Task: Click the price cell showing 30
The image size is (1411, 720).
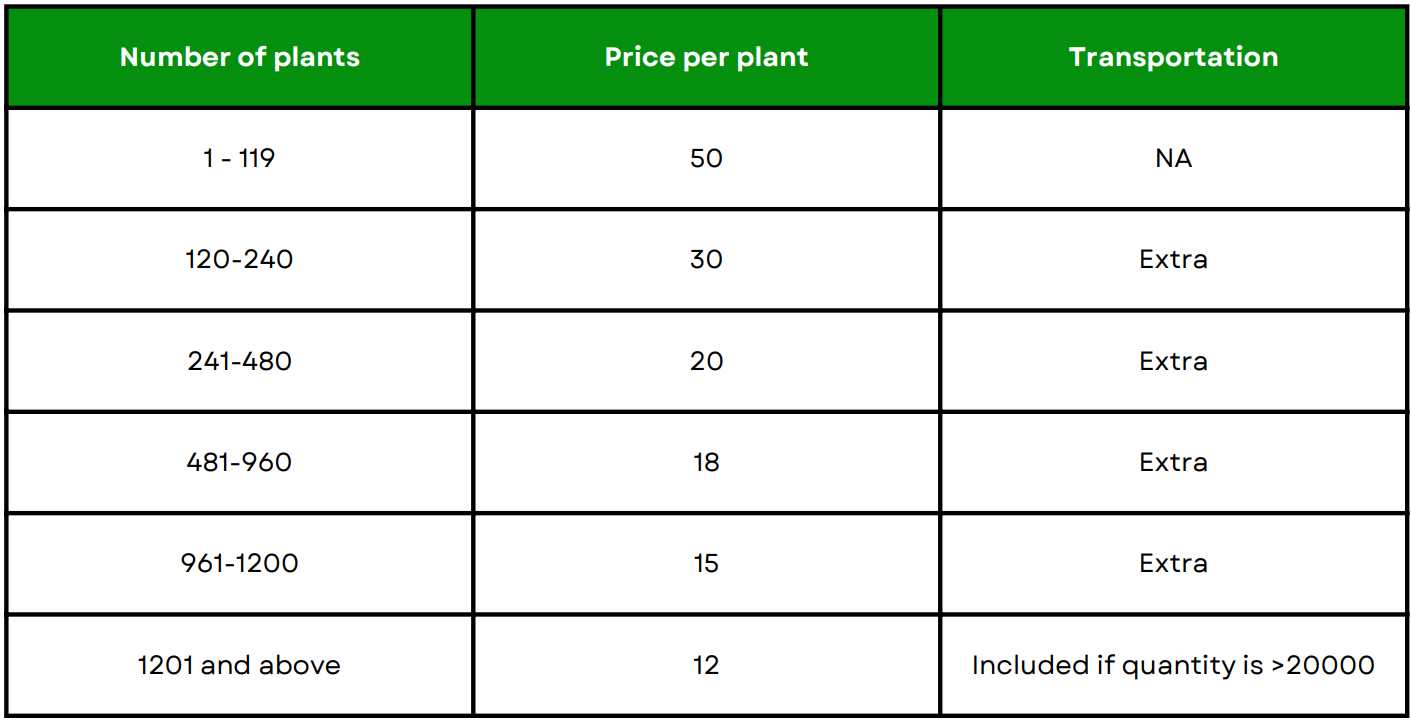Action: [x=706, y=259]
